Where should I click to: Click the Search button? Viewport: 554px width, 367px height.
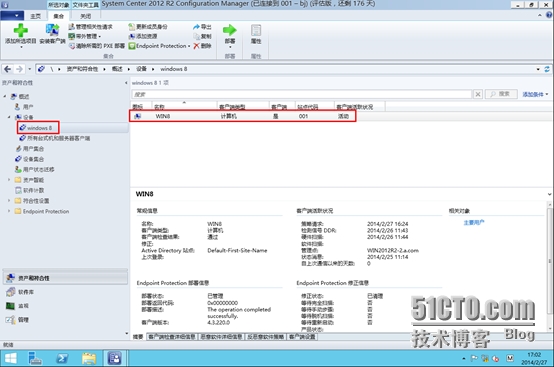501,94
